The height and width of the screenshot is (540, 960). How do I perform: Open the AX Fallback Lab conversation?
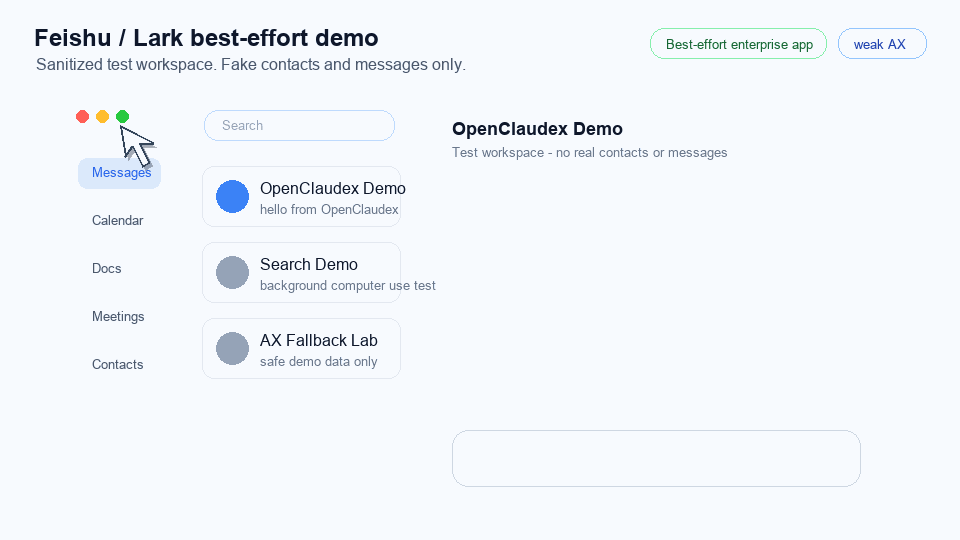pyautogui.click(x=301, y=348)
